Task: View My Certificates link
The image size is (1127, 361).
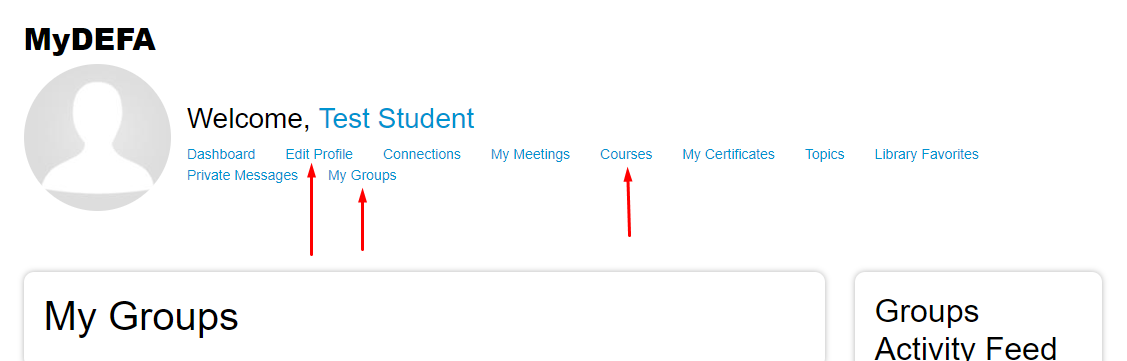Action: coord(729,155)
